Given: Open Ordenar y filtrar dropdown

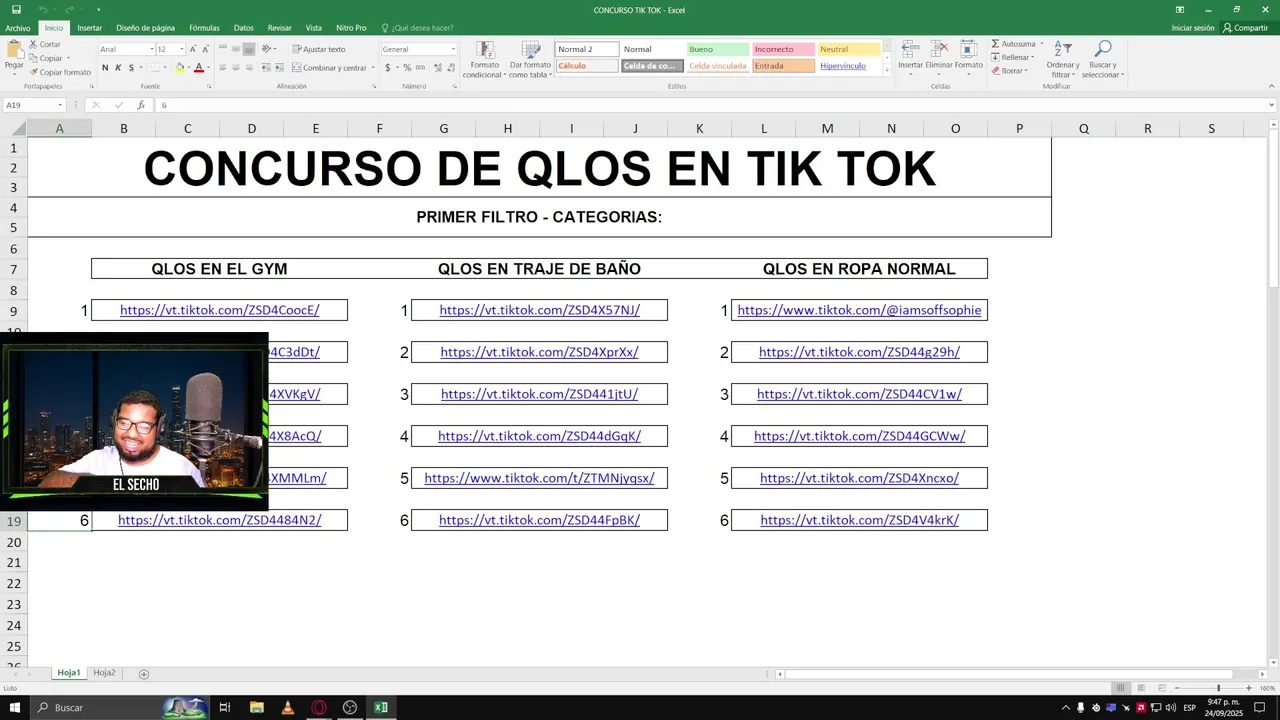Looking at the screenshot, I should pyautogui.click(x=1063, y=60).
